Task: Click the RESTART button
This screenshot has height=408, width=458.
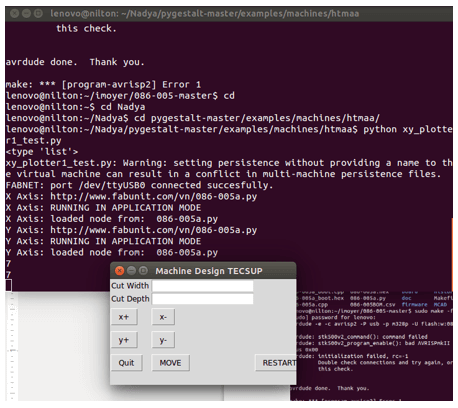Action: 276,363
